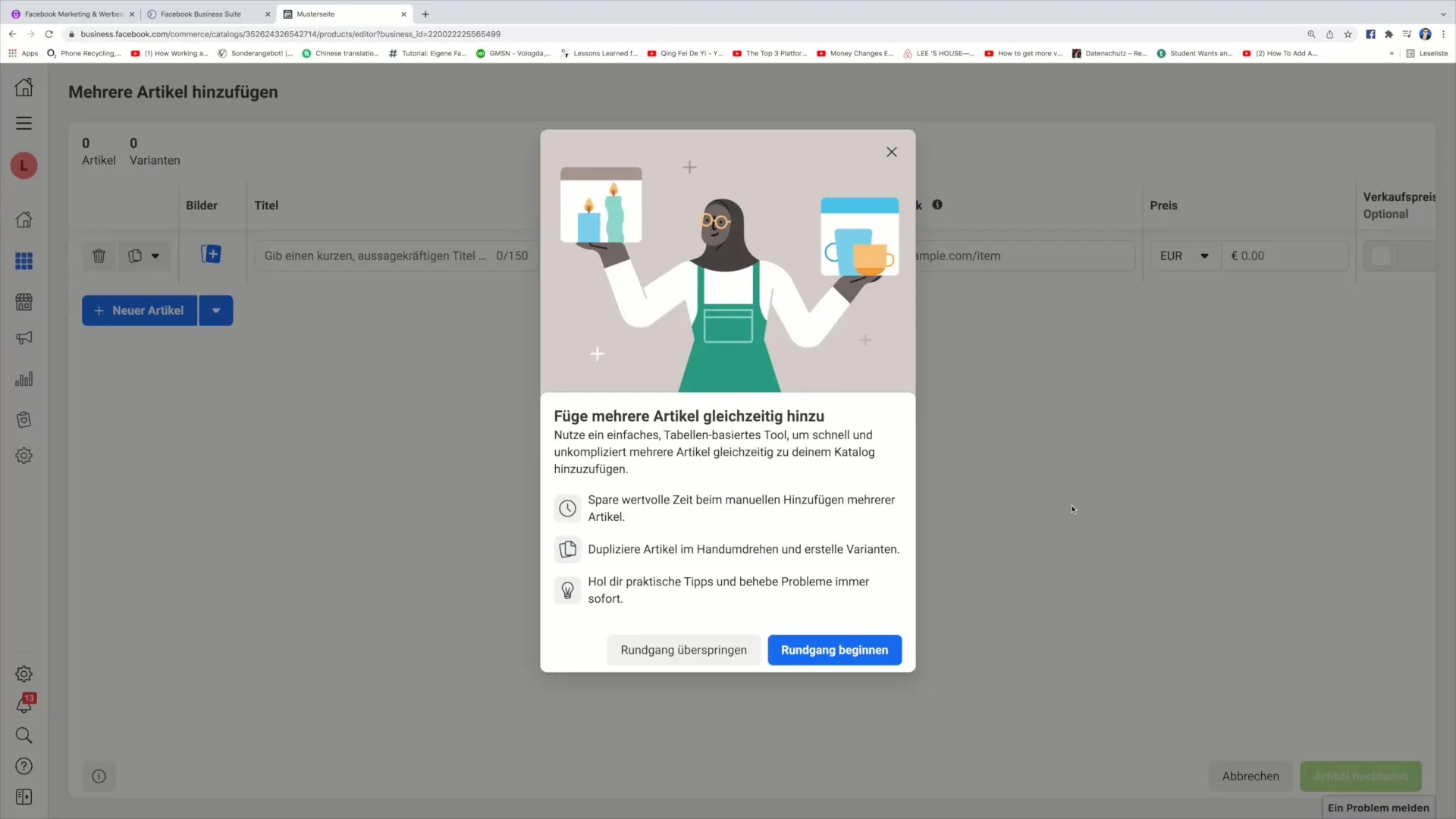Open notifications bell with 13 badge
Viewport: 1456px width, 819px height.
pos(24,704)
